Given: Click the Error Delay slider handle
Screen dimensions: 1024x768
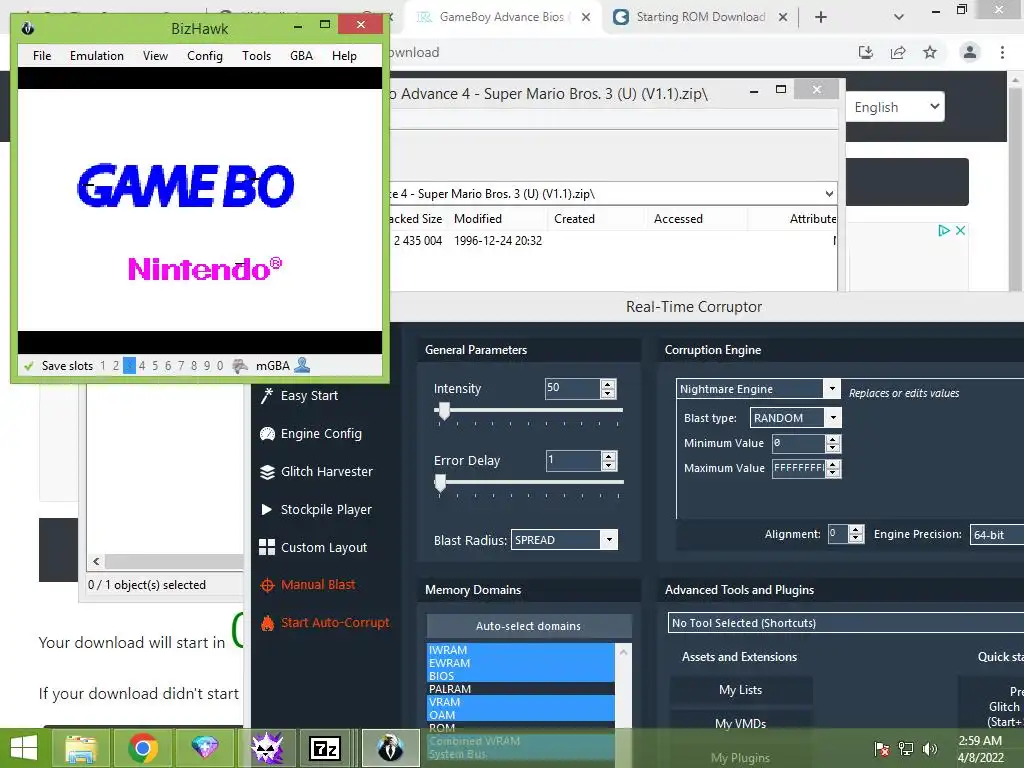Looking at the screenshot, I should click(x=440, y=483).
